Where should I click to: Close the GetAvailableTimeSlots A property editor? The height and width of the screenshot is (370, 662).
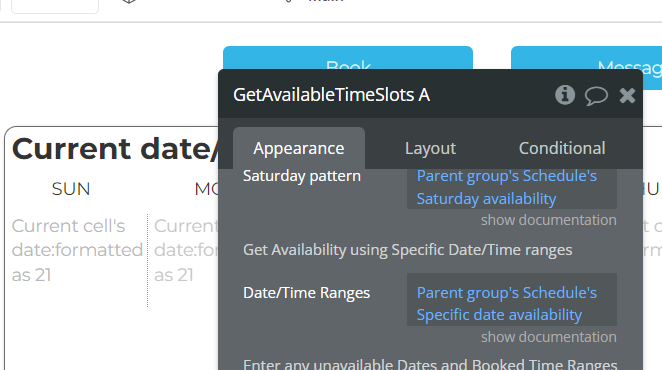point(627,95)
